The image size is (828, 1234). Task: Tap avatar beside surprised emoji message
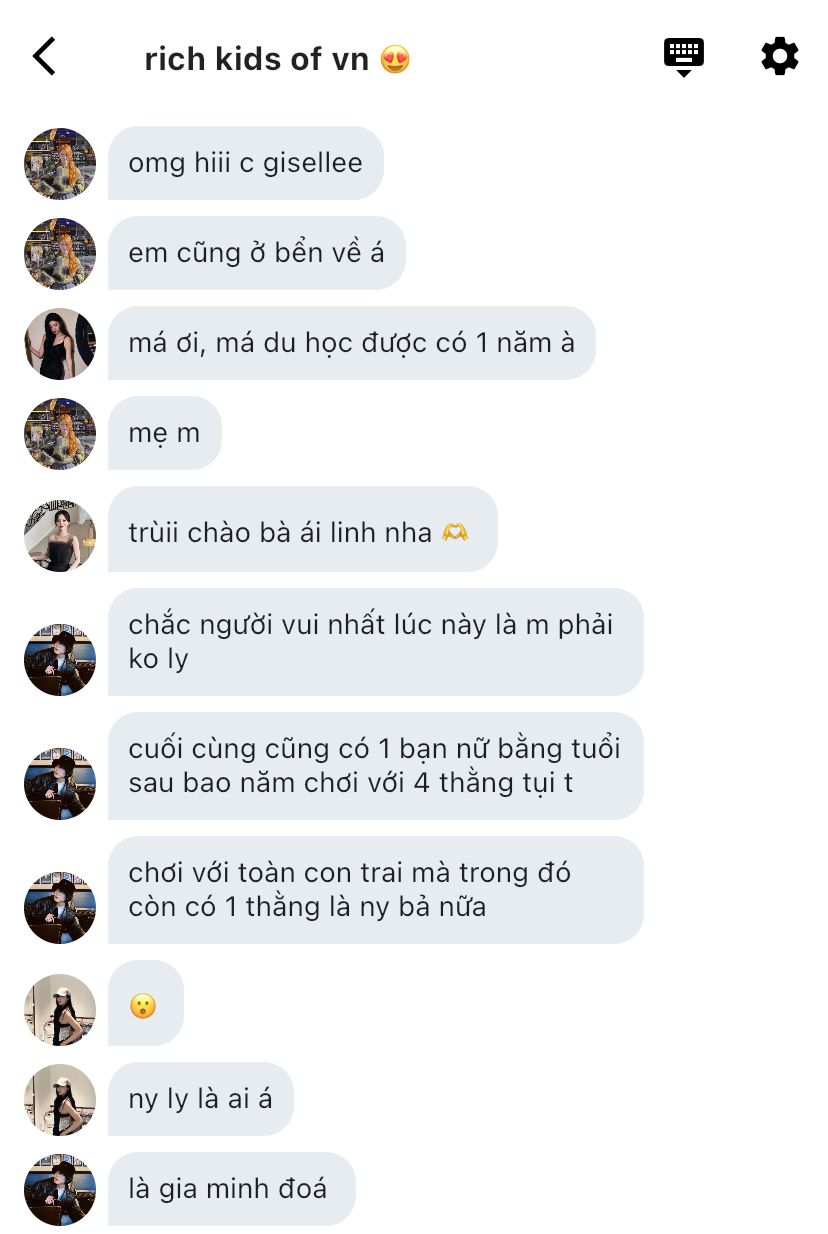(60, 1010)
